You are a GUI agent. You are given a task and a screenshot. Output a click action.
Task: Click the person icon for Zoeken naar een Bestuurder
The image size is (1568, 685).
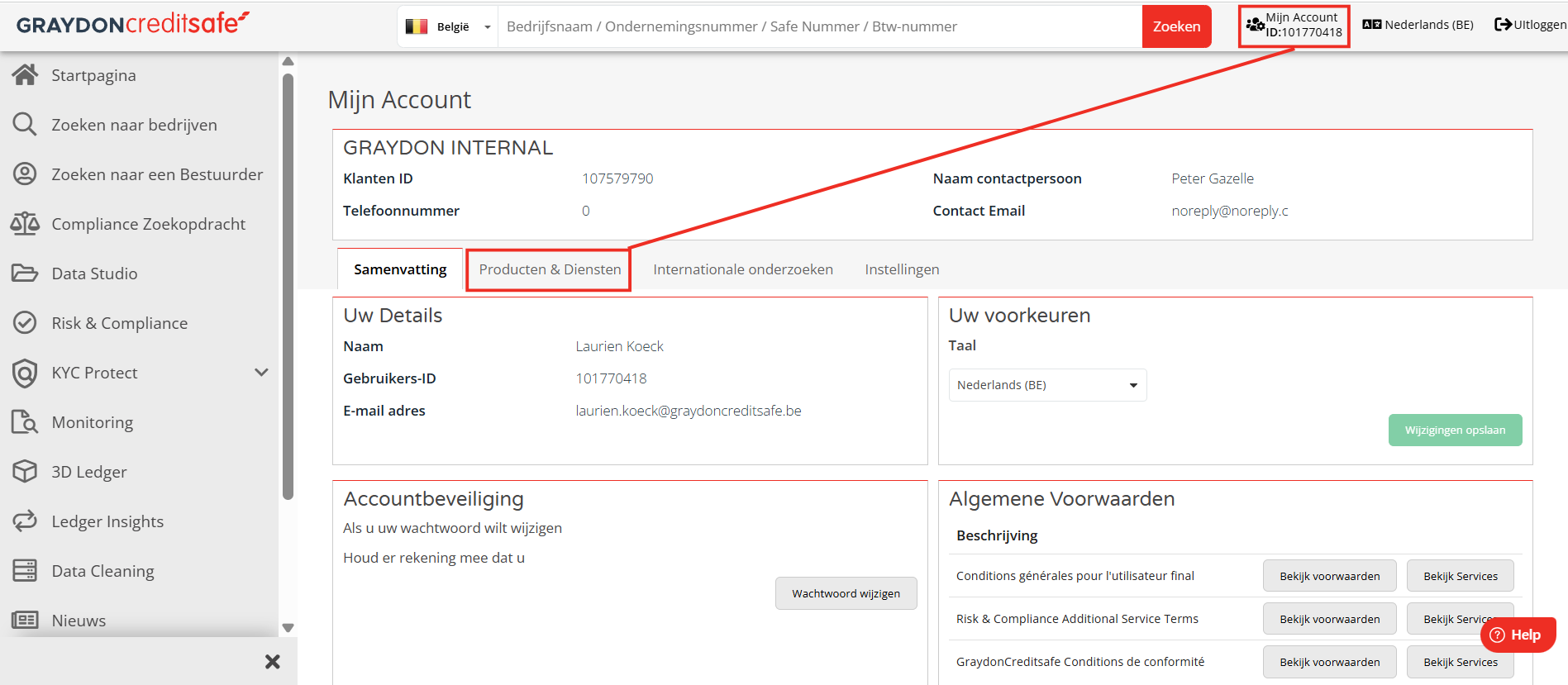tap(25, 174)
